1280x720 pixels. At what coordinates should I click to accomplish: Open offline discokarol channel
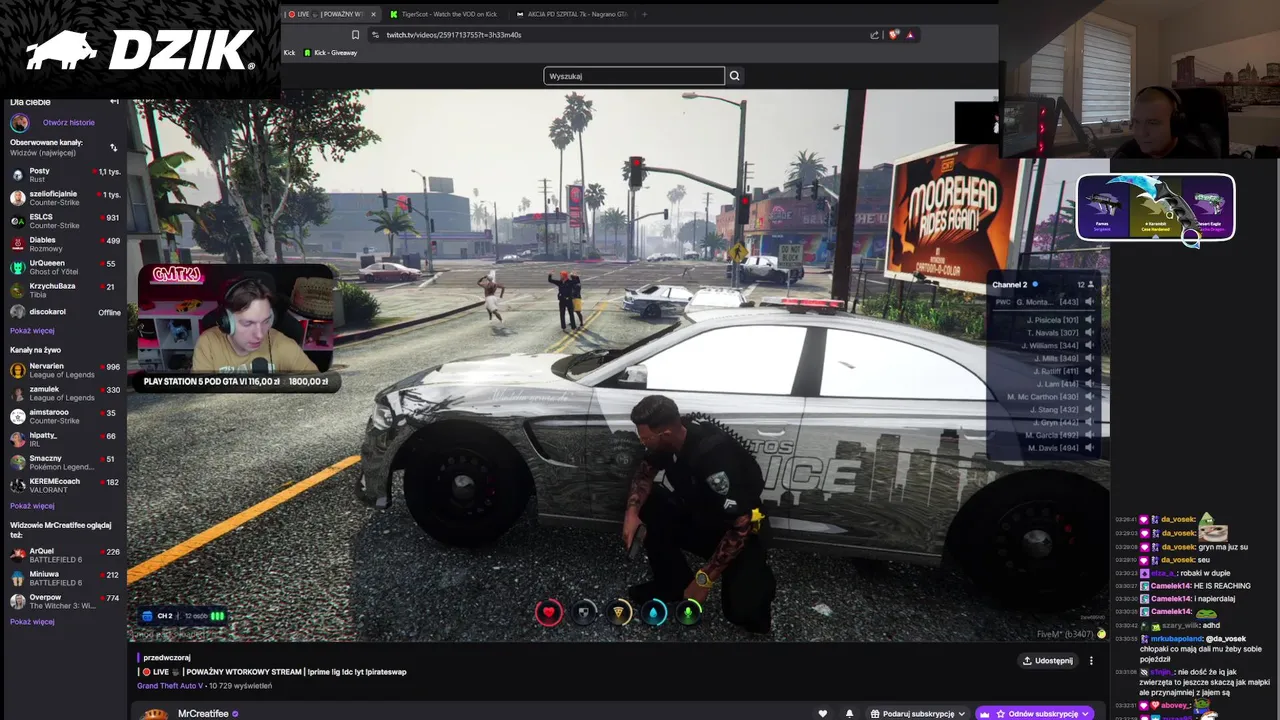coord(65,312)
